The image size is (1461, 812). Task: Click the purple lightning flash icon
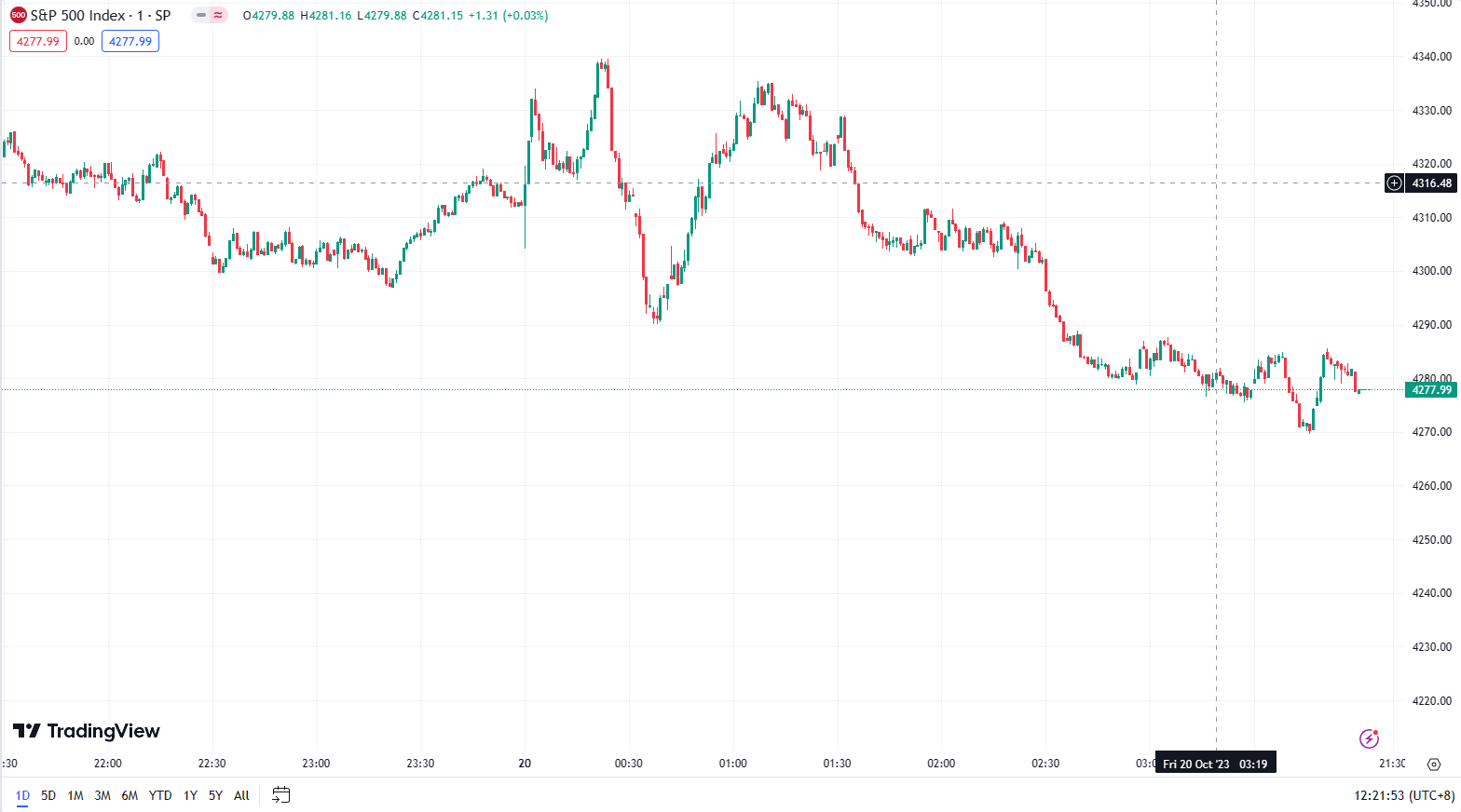click(1369, 738)
